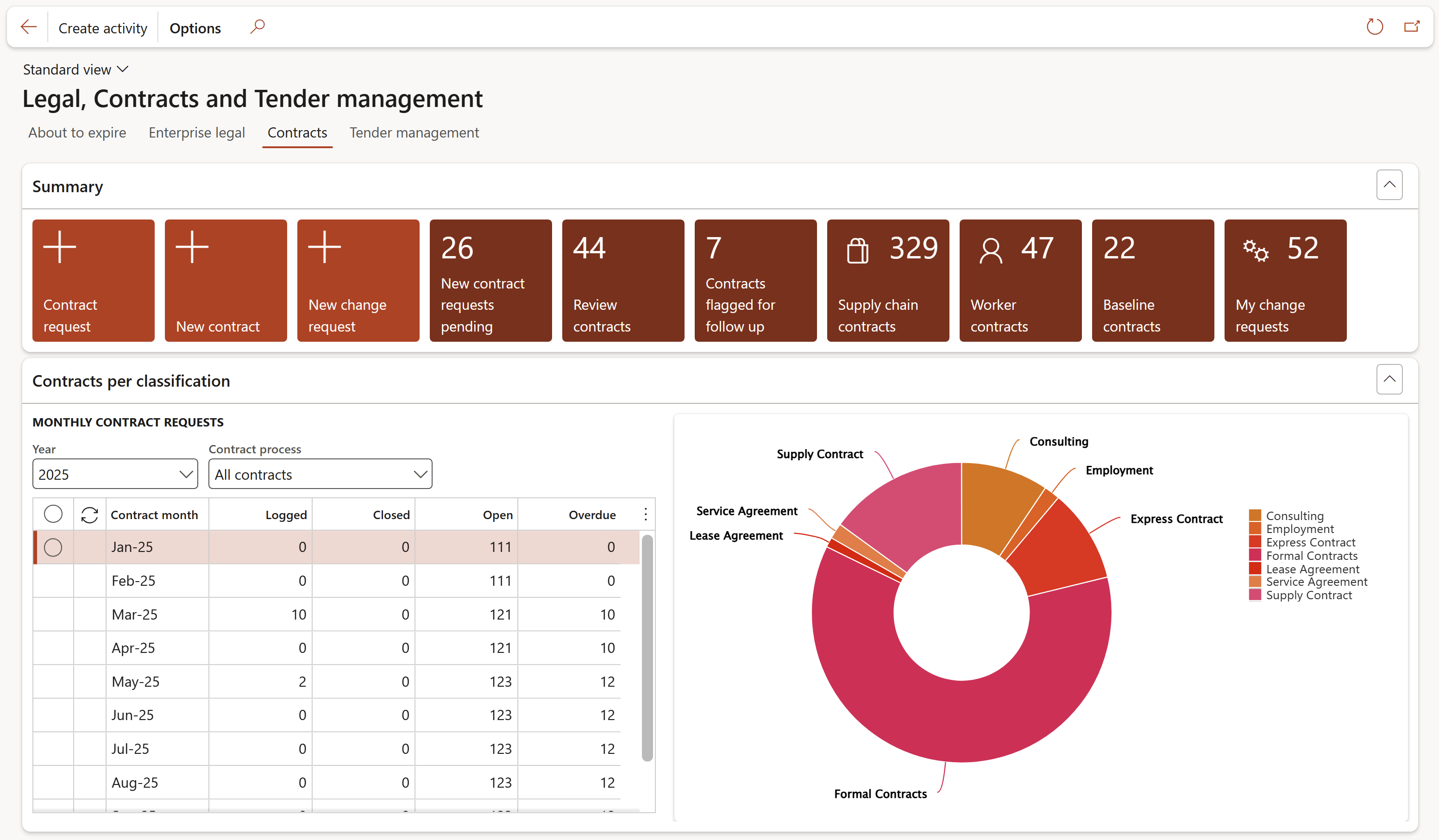Viewport: 1439px width, 840px height.
Task: Open the Supply chain contracts tile
Action: pyautogui.click(x=887, y=280)
